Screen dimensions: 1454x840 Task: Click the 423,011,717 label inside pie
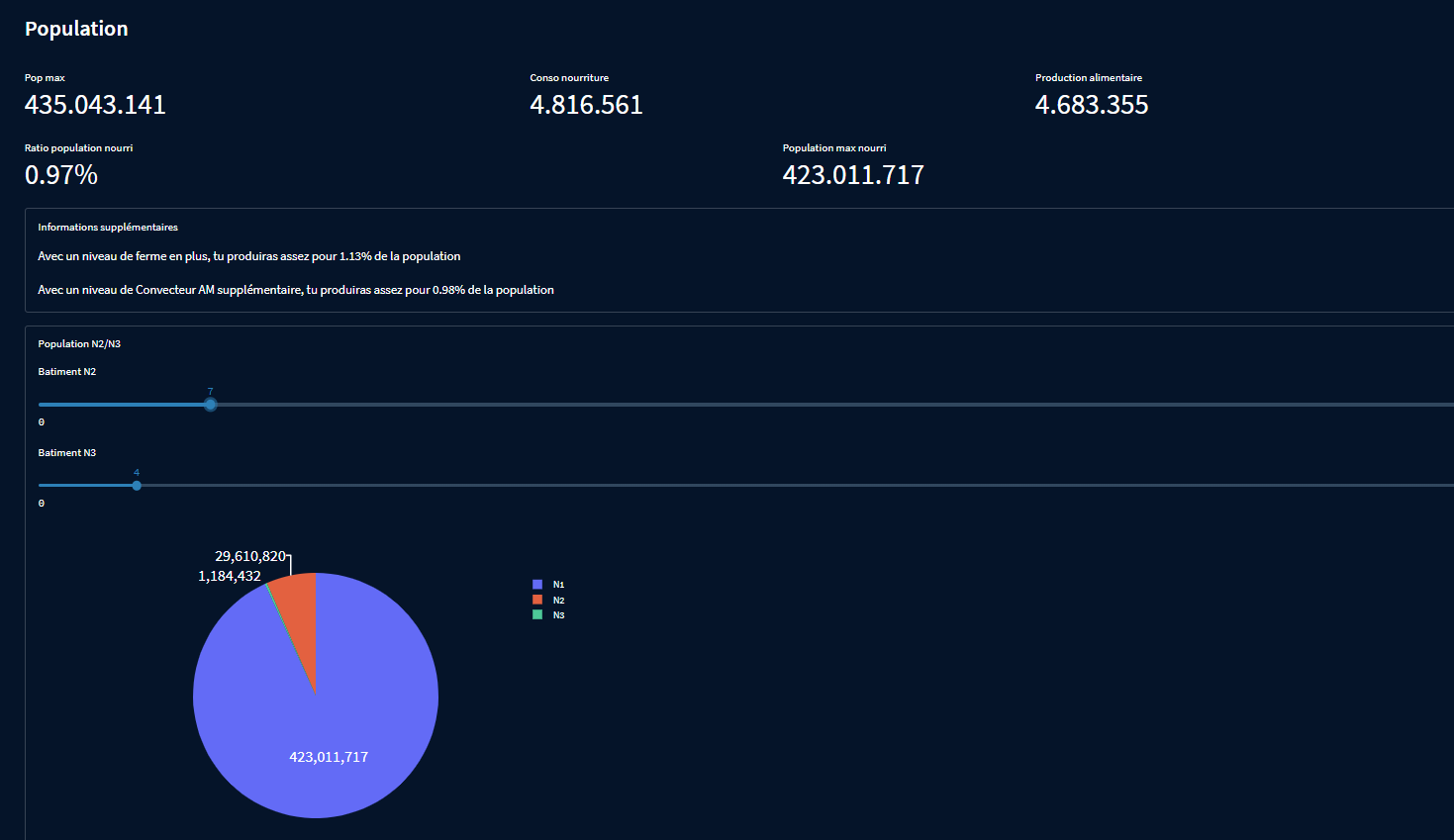(x=329, y=757)
